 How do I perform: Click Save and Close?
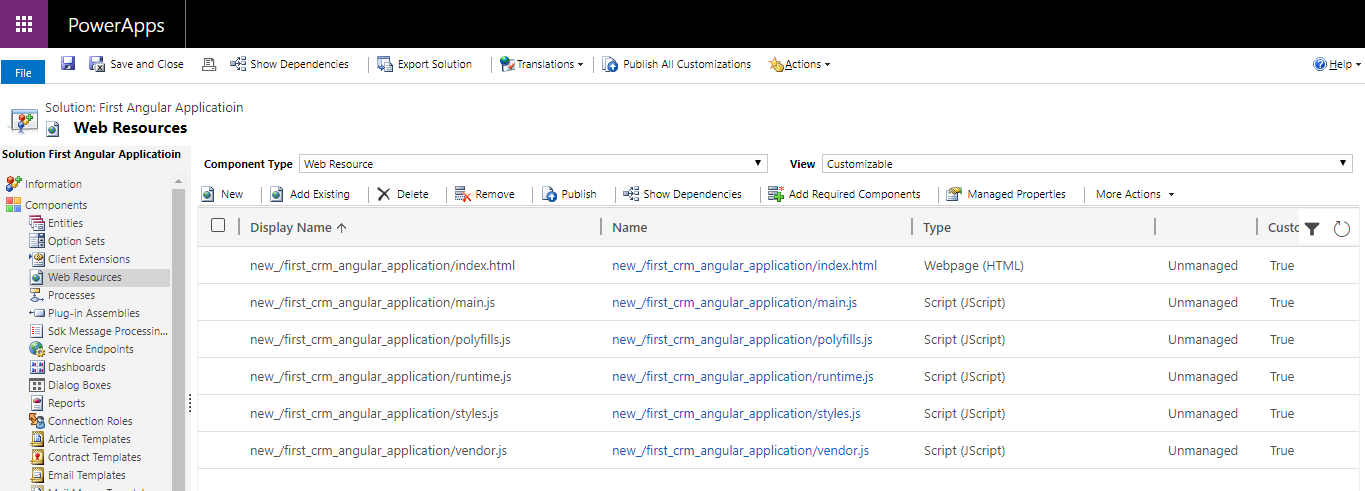(136, 64)
